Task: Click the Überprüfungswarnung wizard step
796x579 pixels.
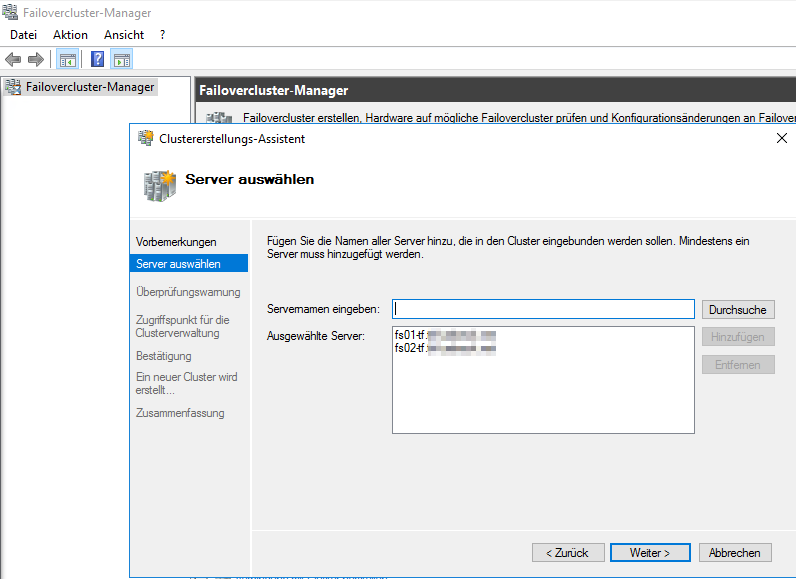Action: (188, 292)
